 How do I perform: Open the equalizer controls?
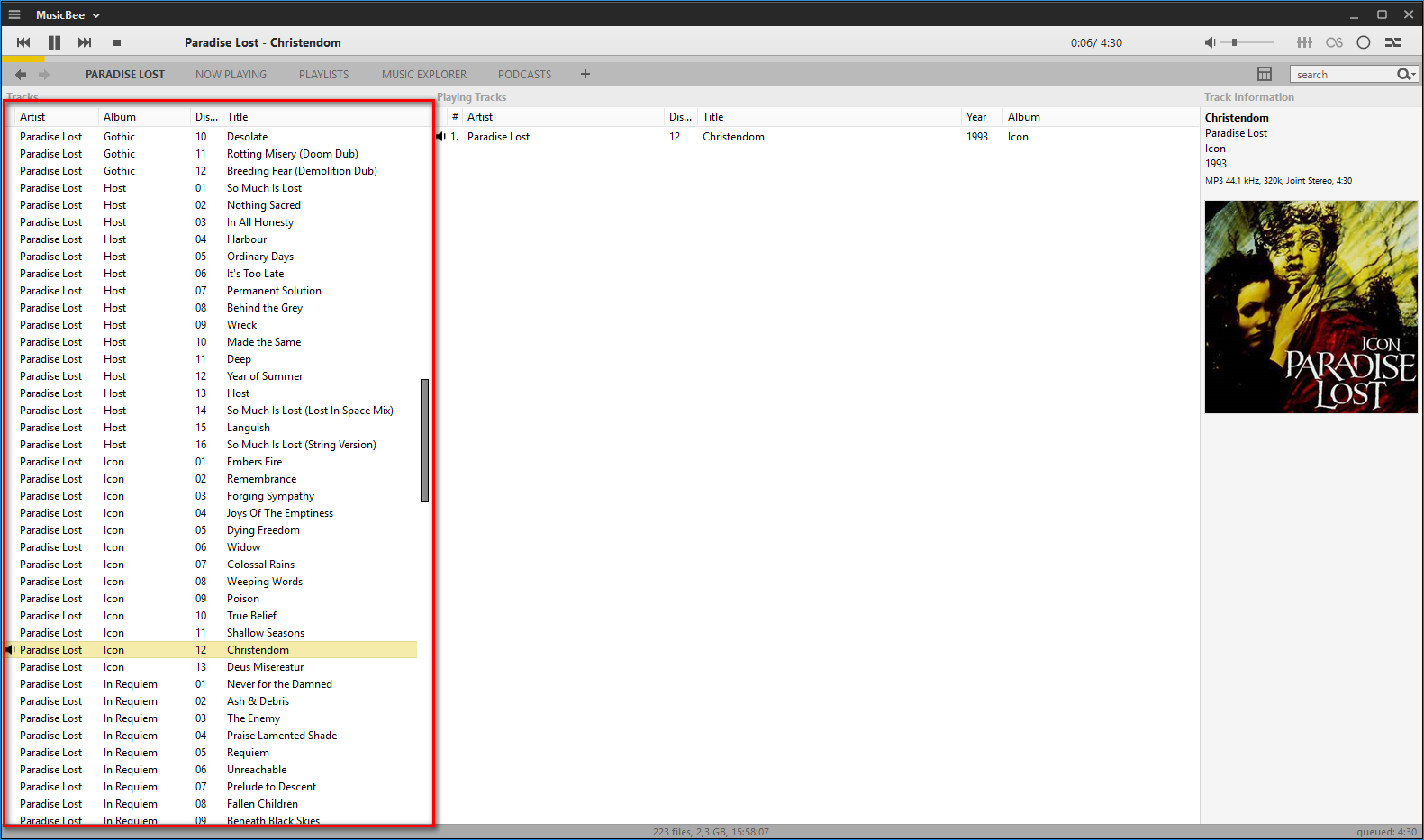(x=1304, y=42)
